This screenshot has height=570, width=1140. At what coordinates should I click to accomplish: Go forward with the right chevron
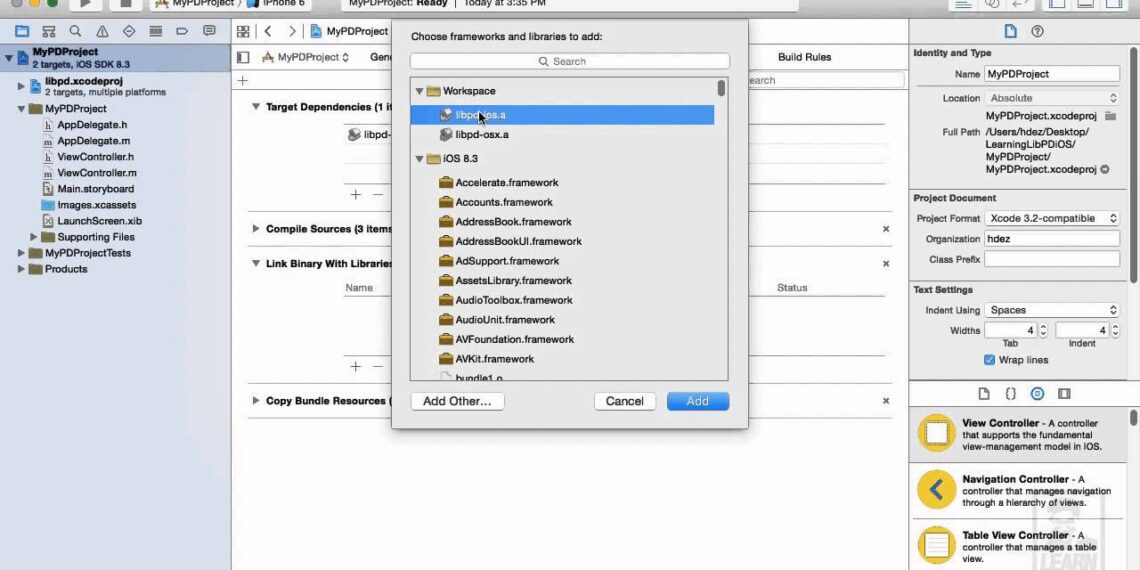[x=292, y=31]
